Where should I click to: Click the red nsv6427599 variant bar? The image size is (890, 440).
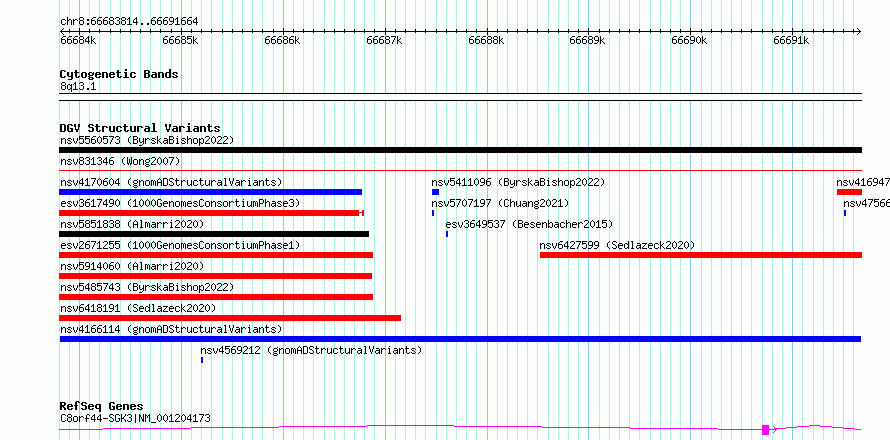(701, 255)
